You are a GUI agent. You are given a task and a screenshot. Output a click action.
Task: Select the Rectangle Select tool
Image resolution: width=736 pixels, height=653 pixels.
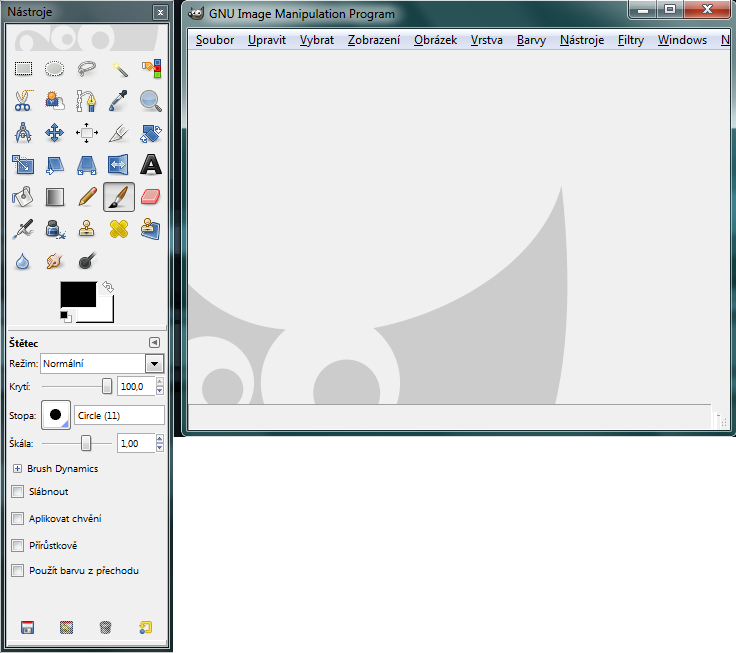(23, 69)
